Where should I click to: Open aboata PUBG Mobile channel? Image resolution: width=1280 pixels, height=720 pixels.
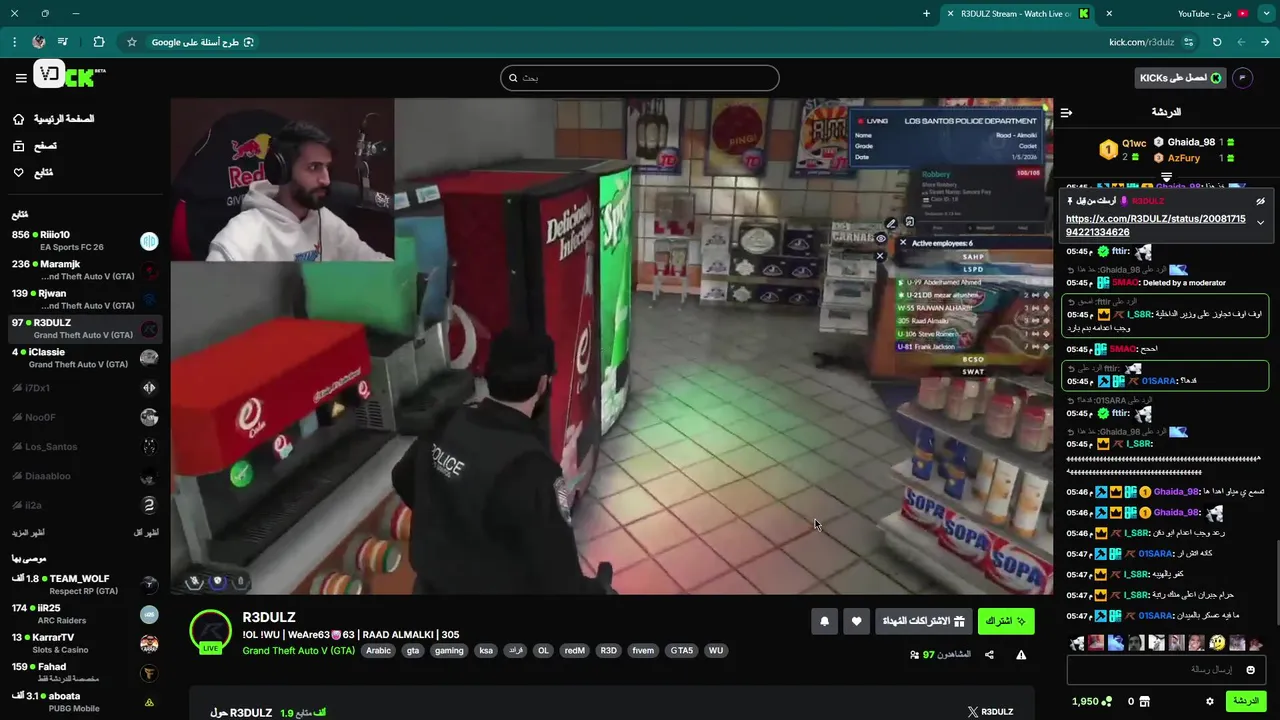85,702
